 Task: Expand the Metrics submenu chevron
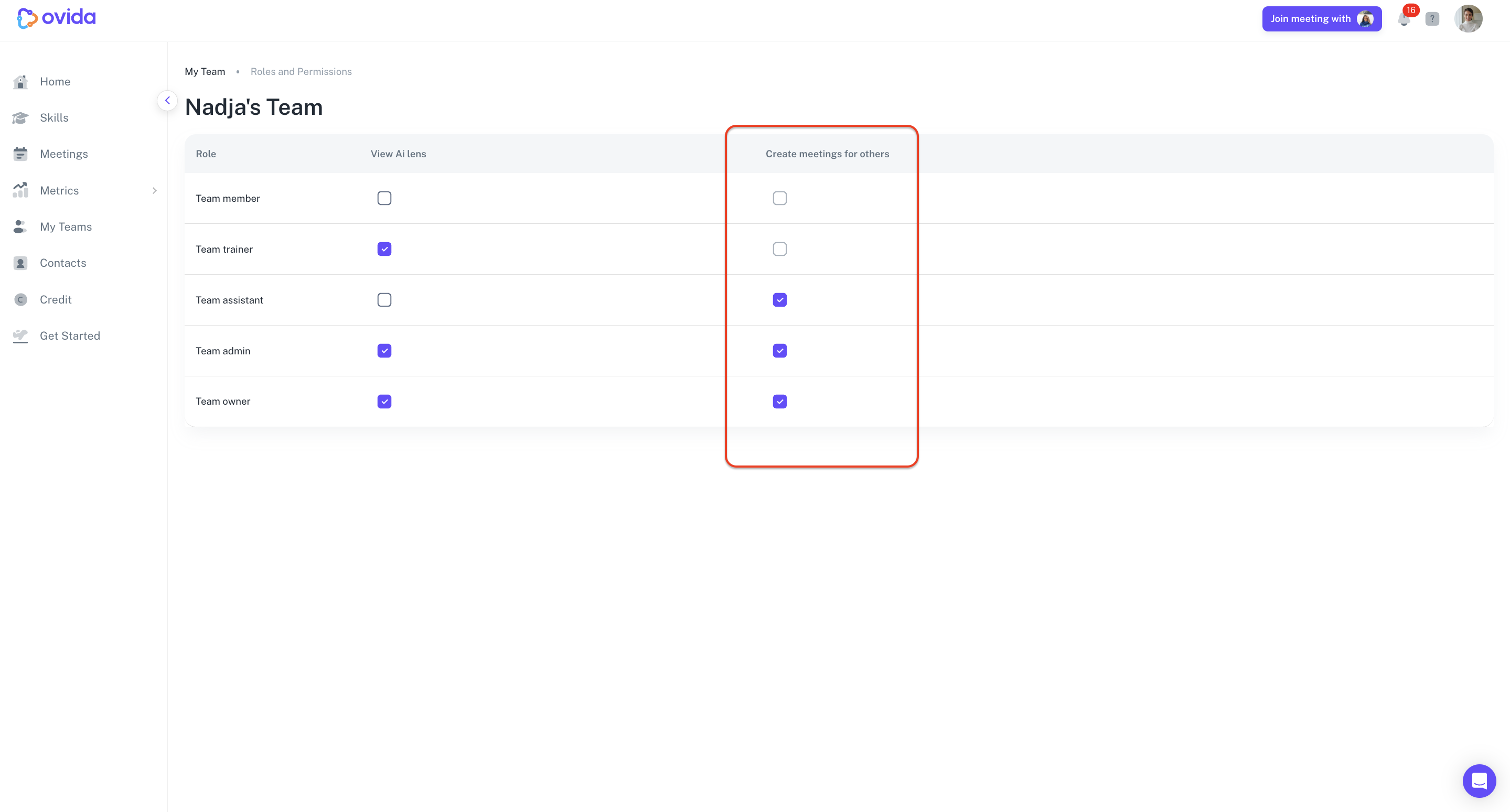click(x=155, y=190)
